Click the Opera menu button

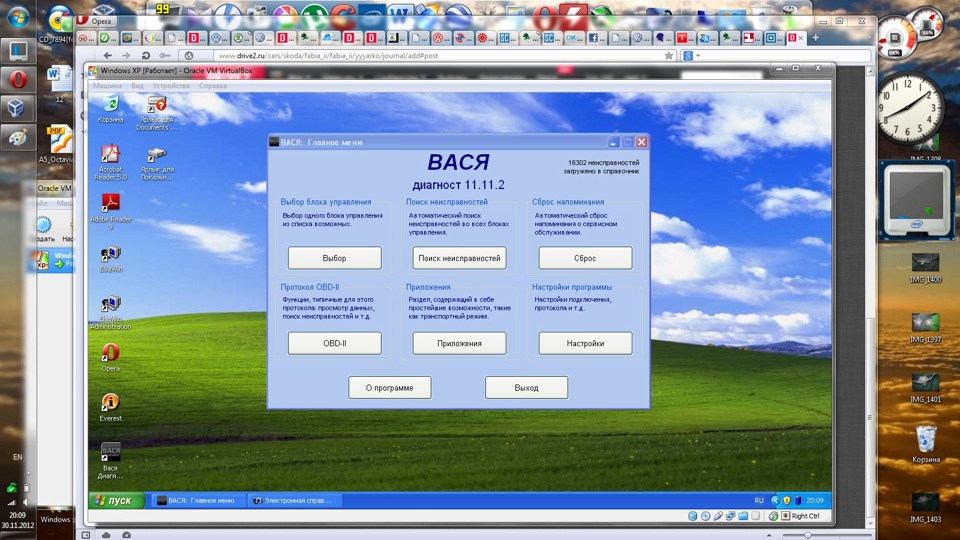click(x=96, y=21)
